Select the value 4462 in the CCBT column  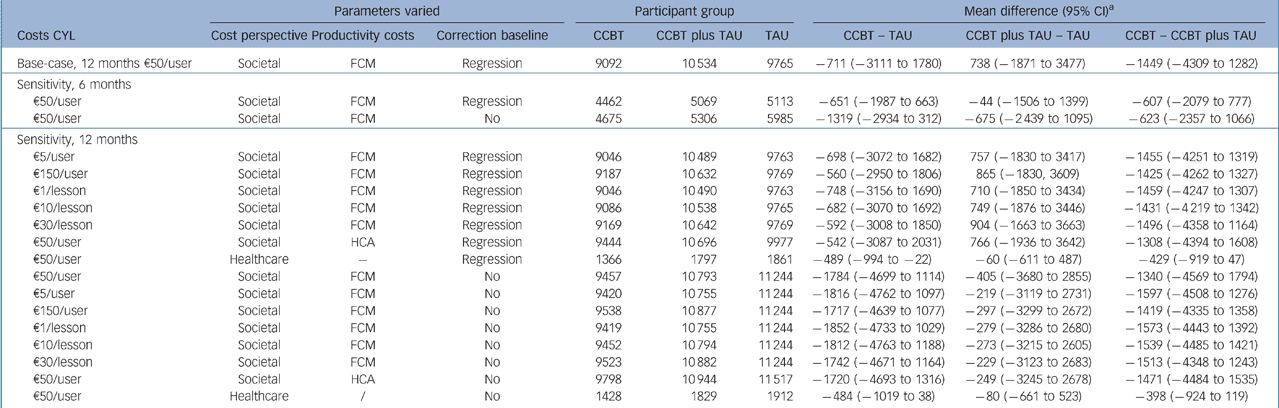(612, 101)
